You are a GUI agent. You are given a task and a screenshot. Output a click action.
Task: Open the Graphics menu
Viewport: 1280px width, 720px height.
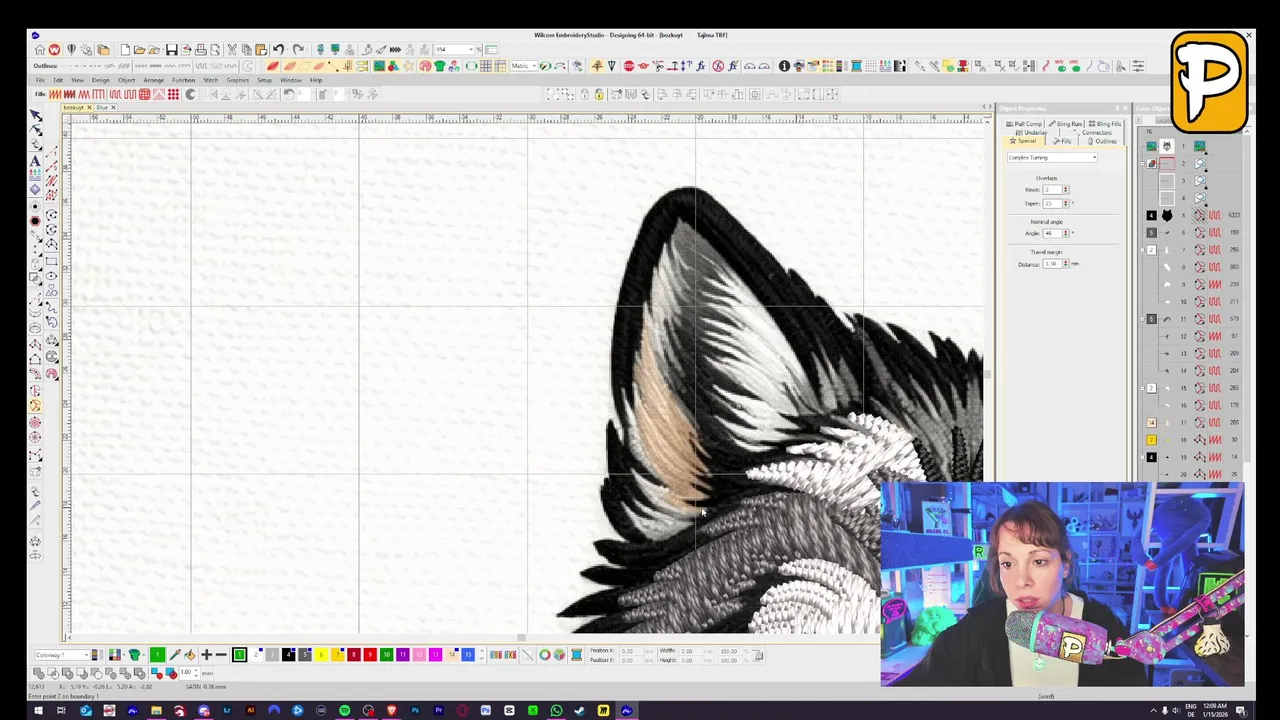(x=237, y=80)
